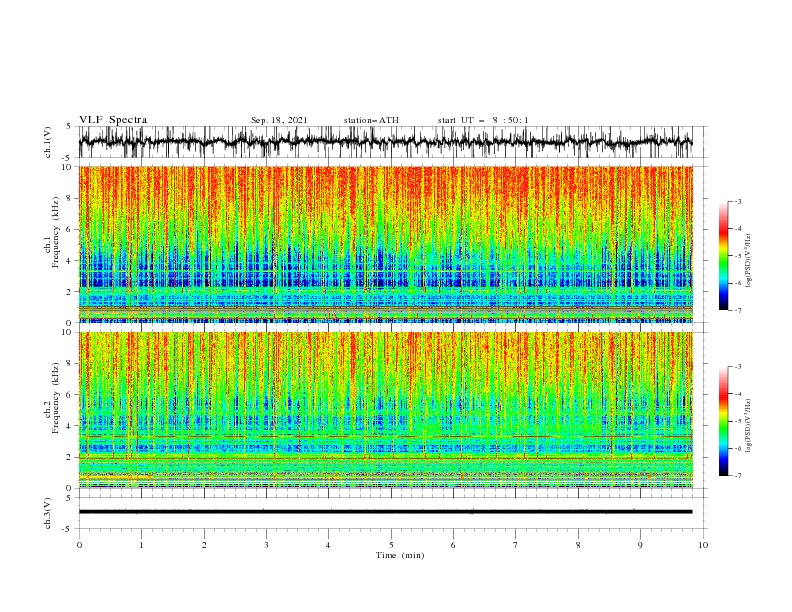Click the '-7' tick on ch.2 colorbar
The height and width of the screenshot is (612, 792).
(738, 475)
